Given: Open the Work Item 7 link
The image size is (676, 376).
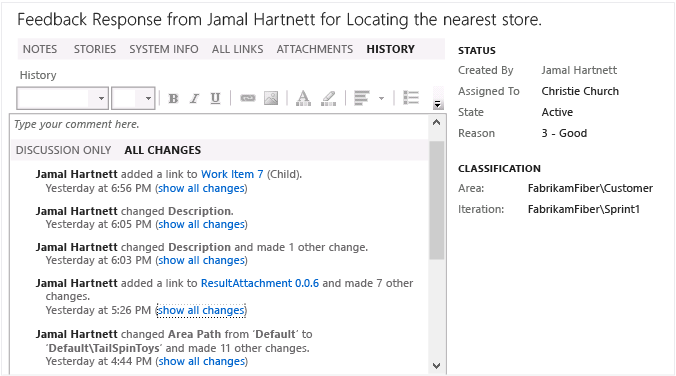Looking at the screenshot, I should point(232,174).
